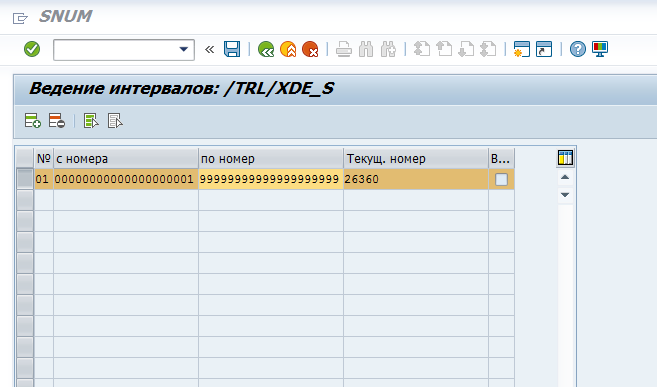The height and width of the screenshot is (387, 657).
Task: Collapse the command field with the double chevron
Action: [210, 50]
